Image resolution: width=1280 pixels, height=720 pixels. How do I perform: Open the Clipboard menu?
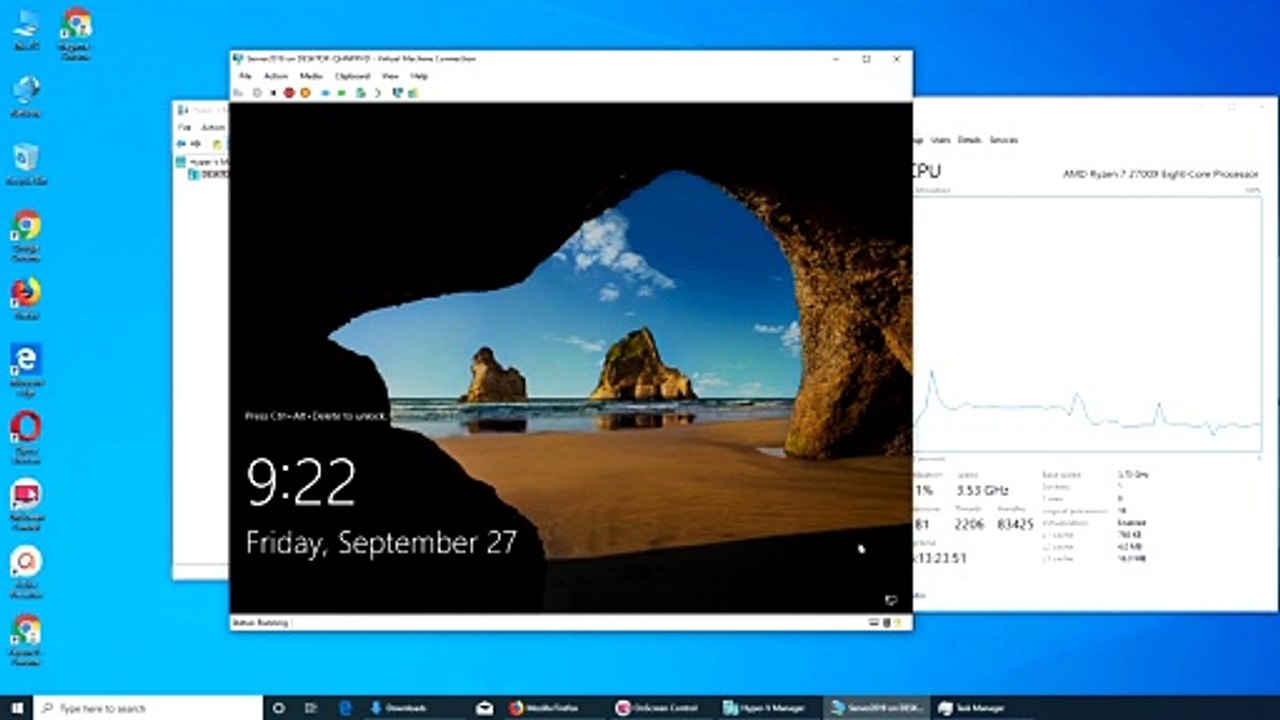tap(352, 76)
